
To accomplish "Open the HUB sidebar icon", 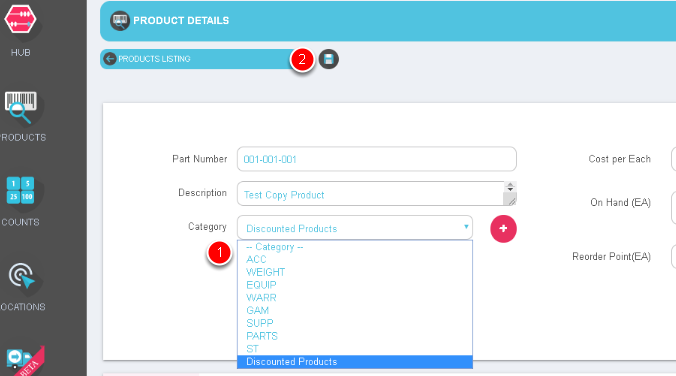I will (20, 20).
